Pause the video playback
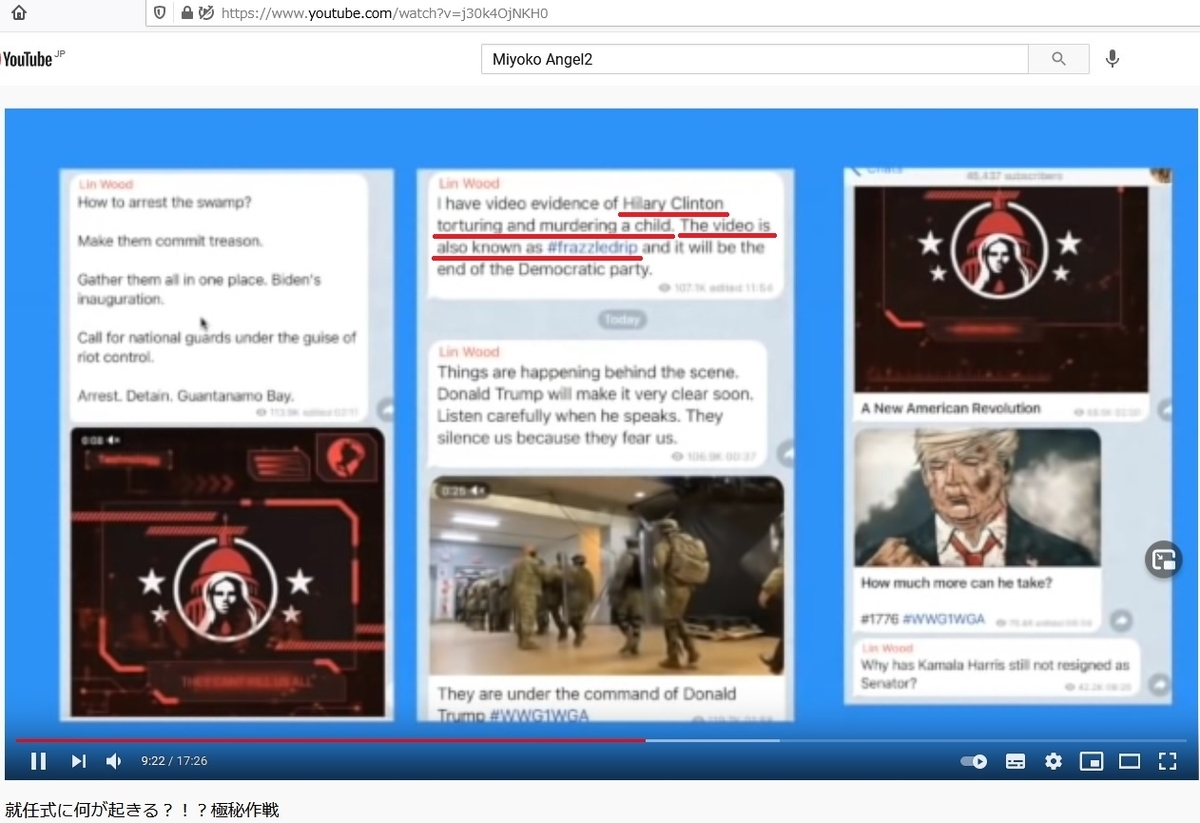Screen dimensions: 1200x823 [38, 761]
